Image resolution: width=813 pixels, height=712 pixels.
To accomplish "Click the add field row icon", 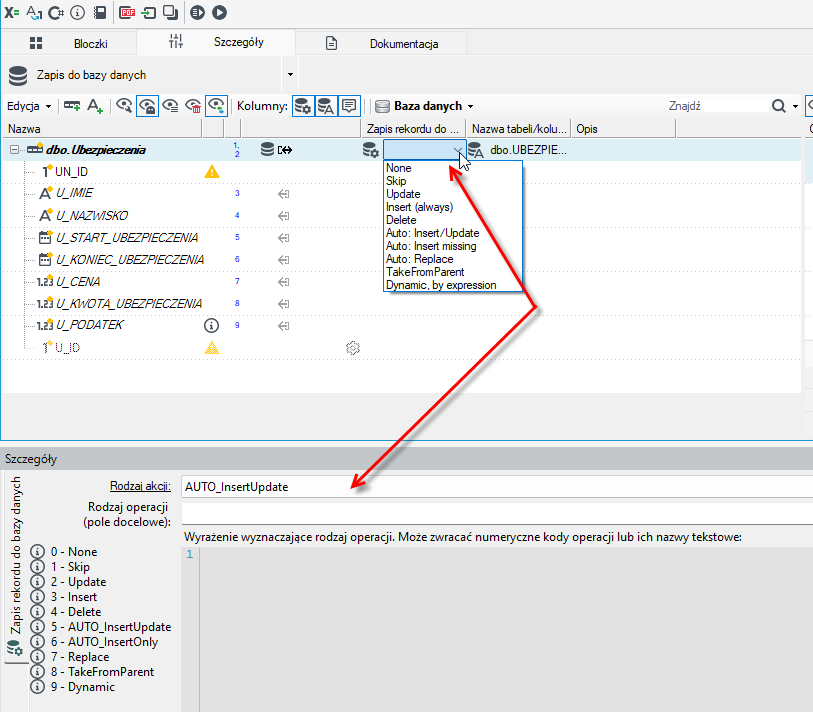I will coord(72,106).
